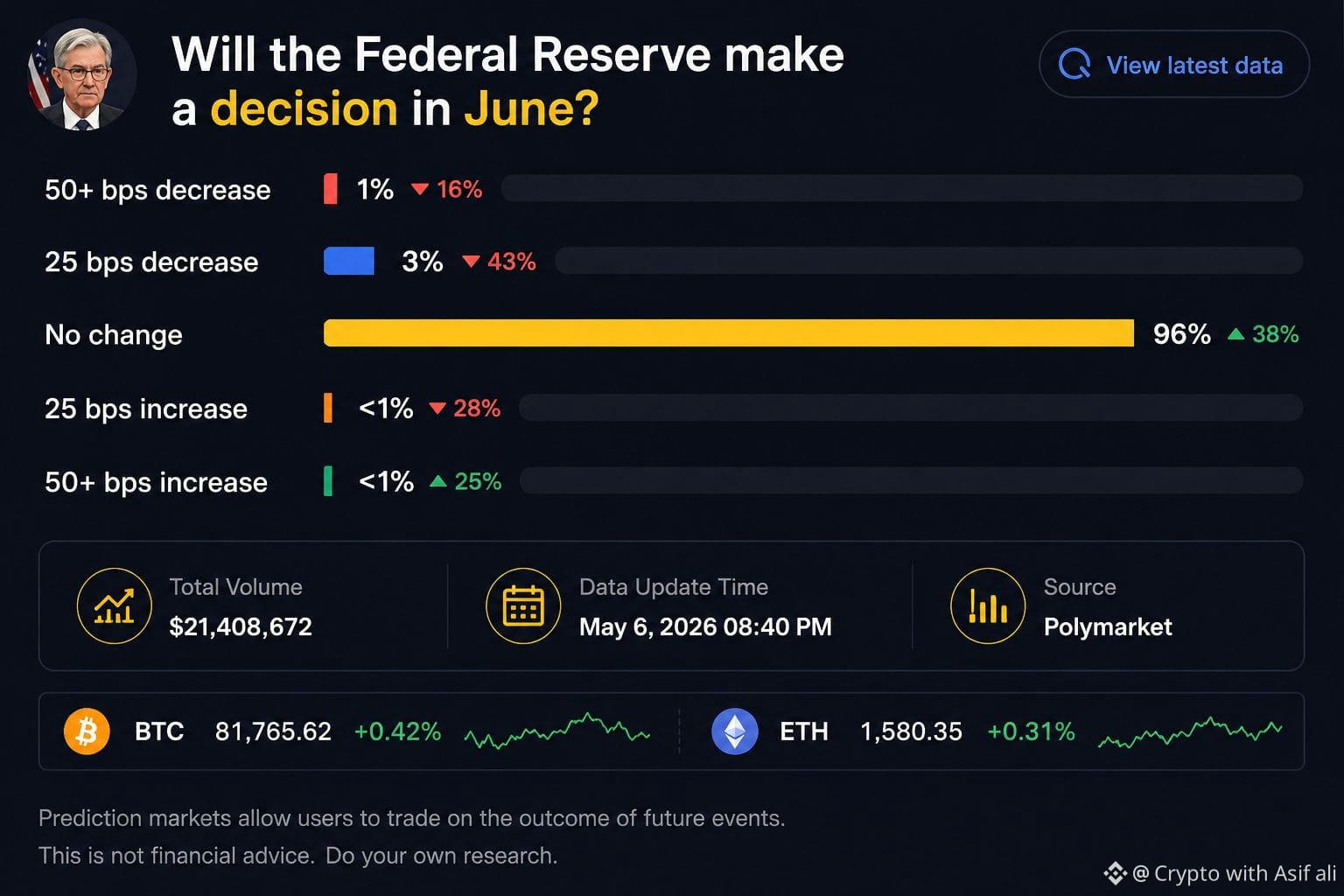This screenshot has width=1344, height=896.
Task: Click the red down arrow next to 16%
Action: click(420, 189)
